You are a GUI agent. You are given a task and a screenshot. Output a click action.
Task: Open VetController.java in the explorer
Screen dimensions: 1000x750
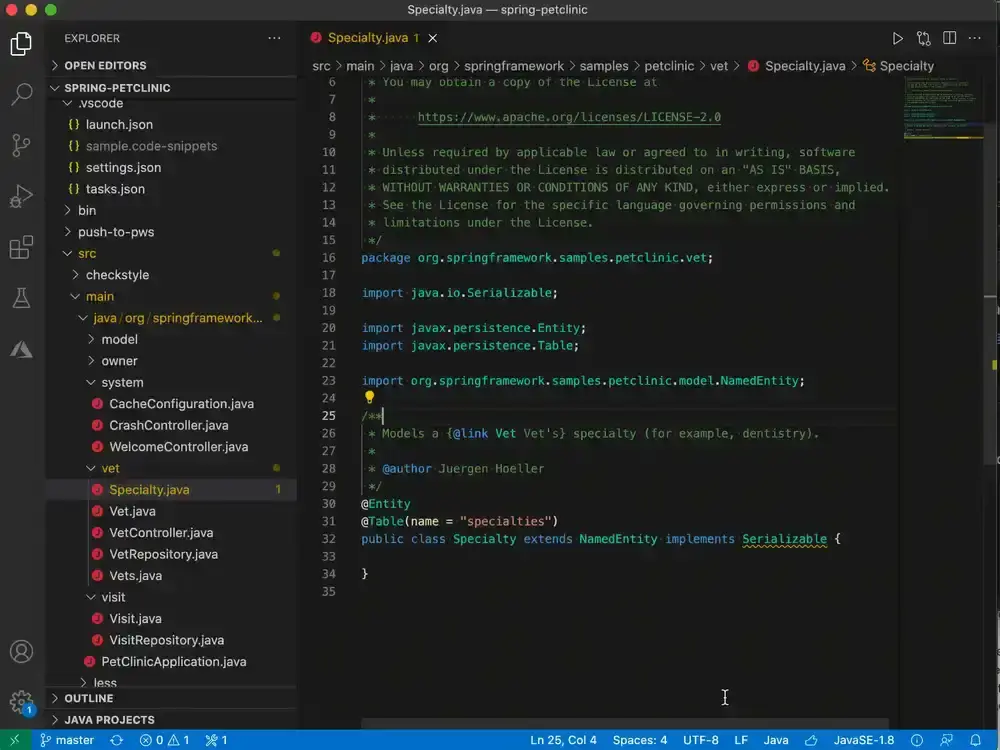(161, 533)
